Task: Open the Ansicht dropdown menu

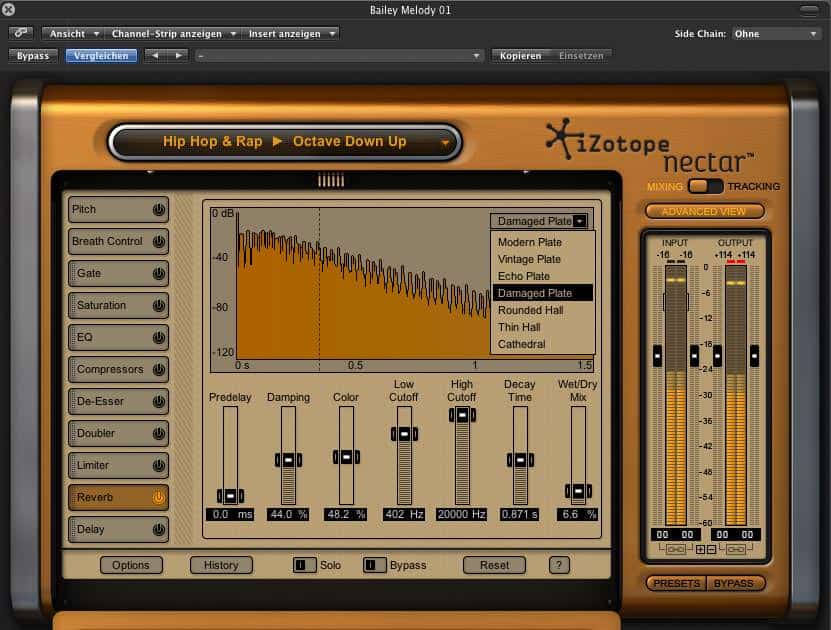Action: [72, 34]
